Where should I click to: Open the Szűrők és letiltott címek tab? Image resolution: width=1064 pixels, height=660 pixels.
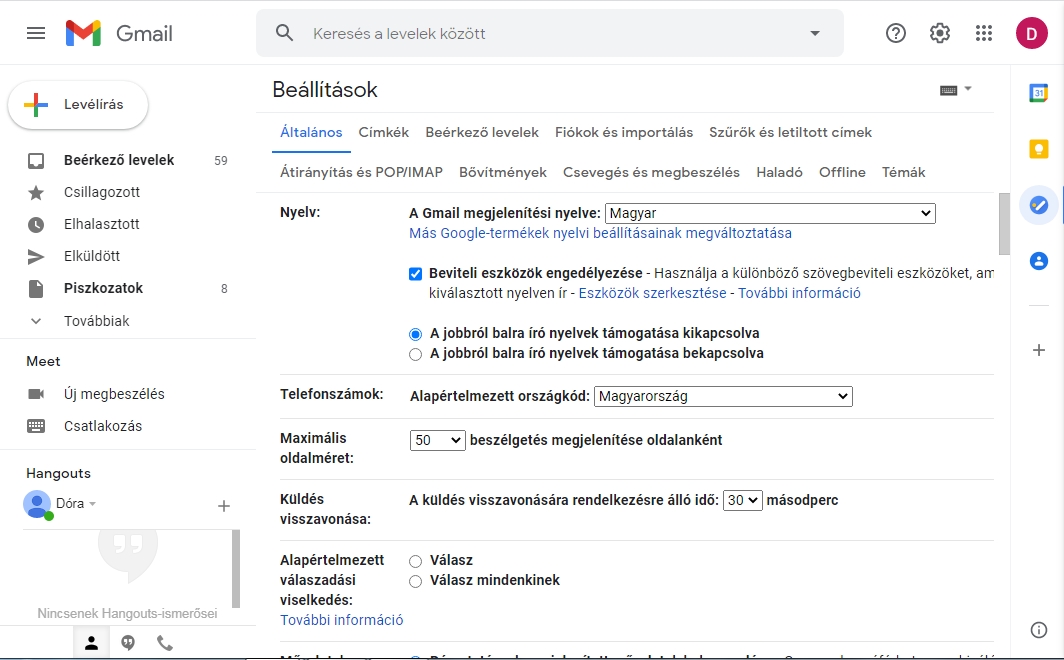click(x=790, y=132)
